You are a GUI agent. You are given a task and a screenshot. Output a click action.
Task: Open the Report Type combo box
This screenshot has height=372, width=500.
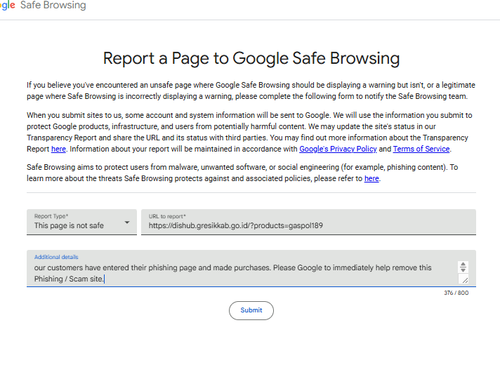point(82,222)
